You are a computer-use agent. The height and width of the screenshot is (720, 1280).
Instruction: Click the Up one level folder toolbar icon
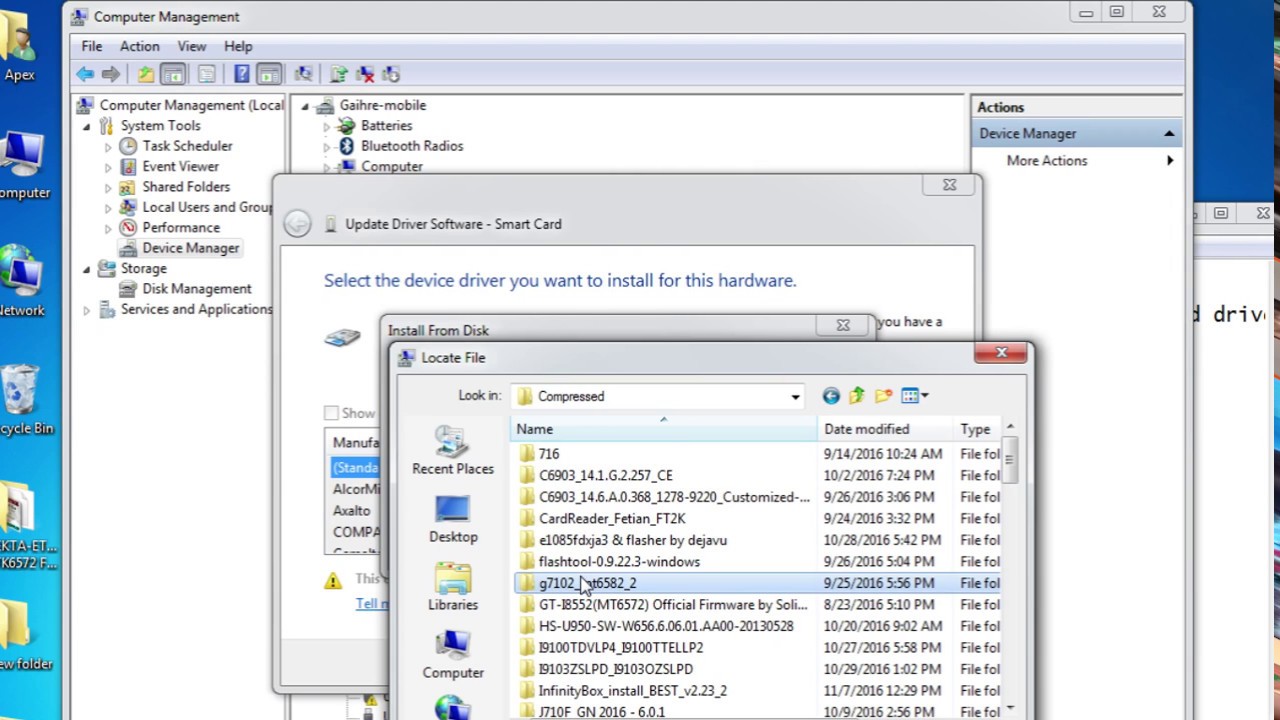146,74
